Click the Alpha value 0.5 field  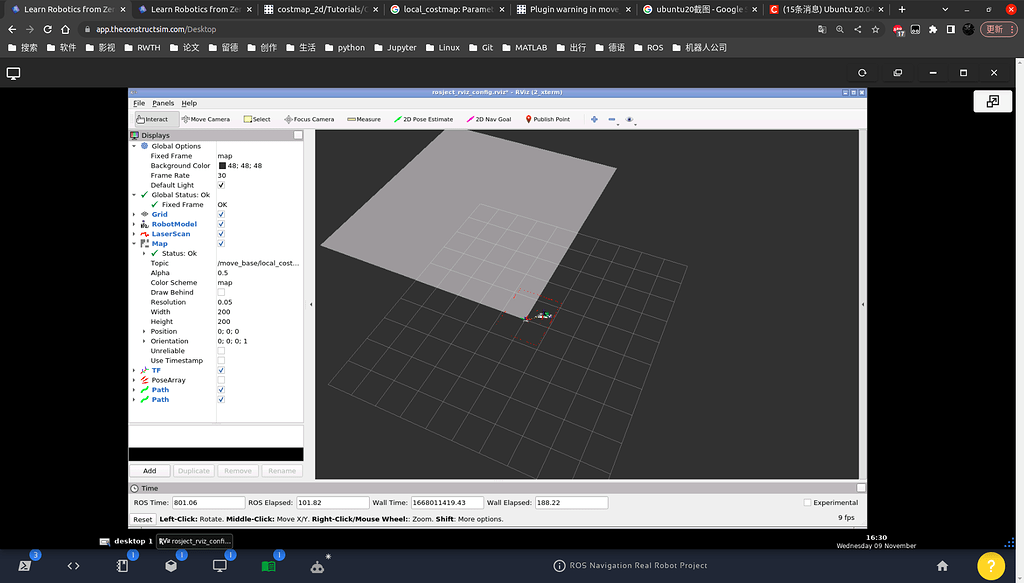(259, 273)
